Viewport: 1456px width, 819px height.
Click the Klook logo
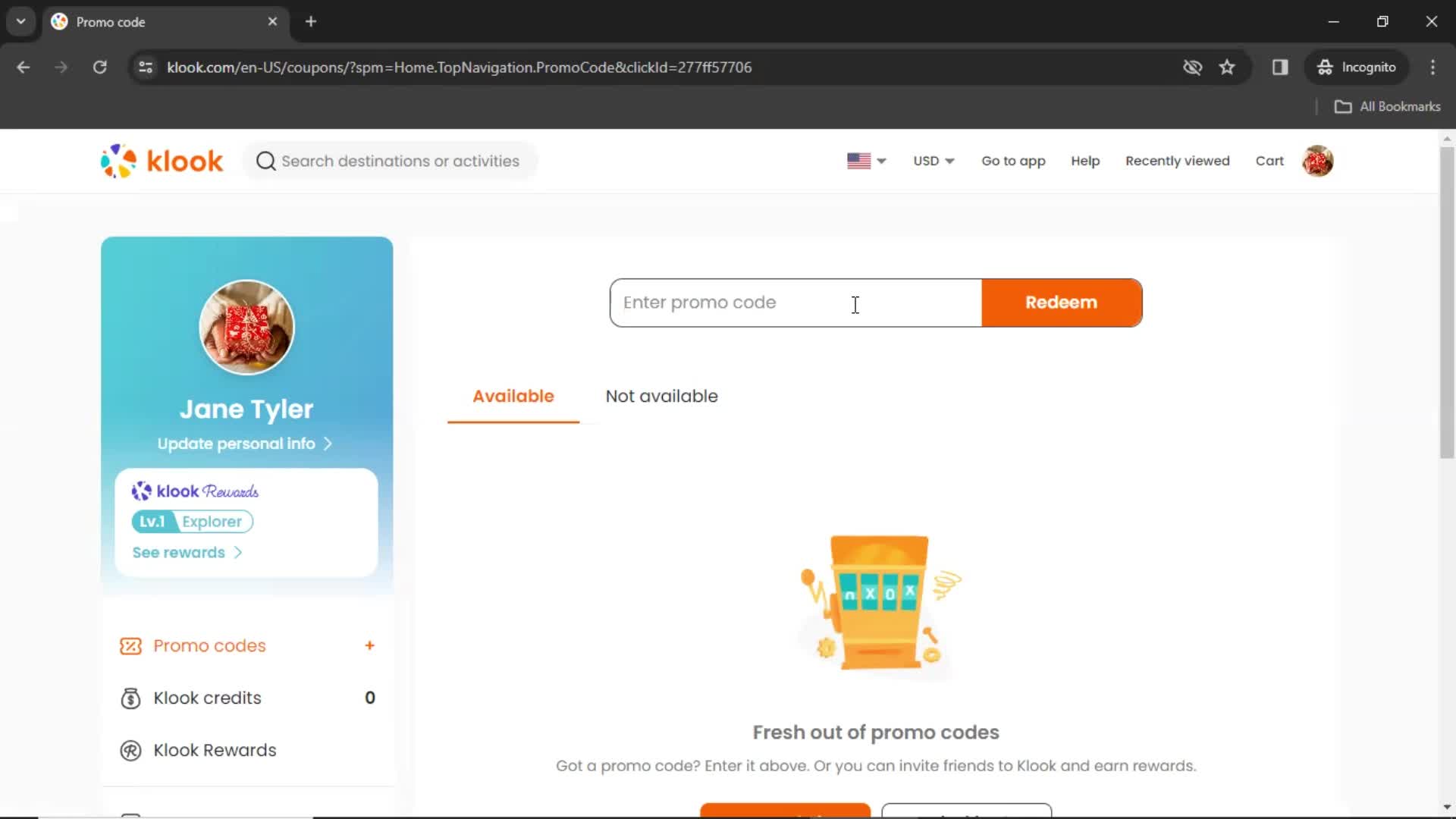tap(162, 161)
